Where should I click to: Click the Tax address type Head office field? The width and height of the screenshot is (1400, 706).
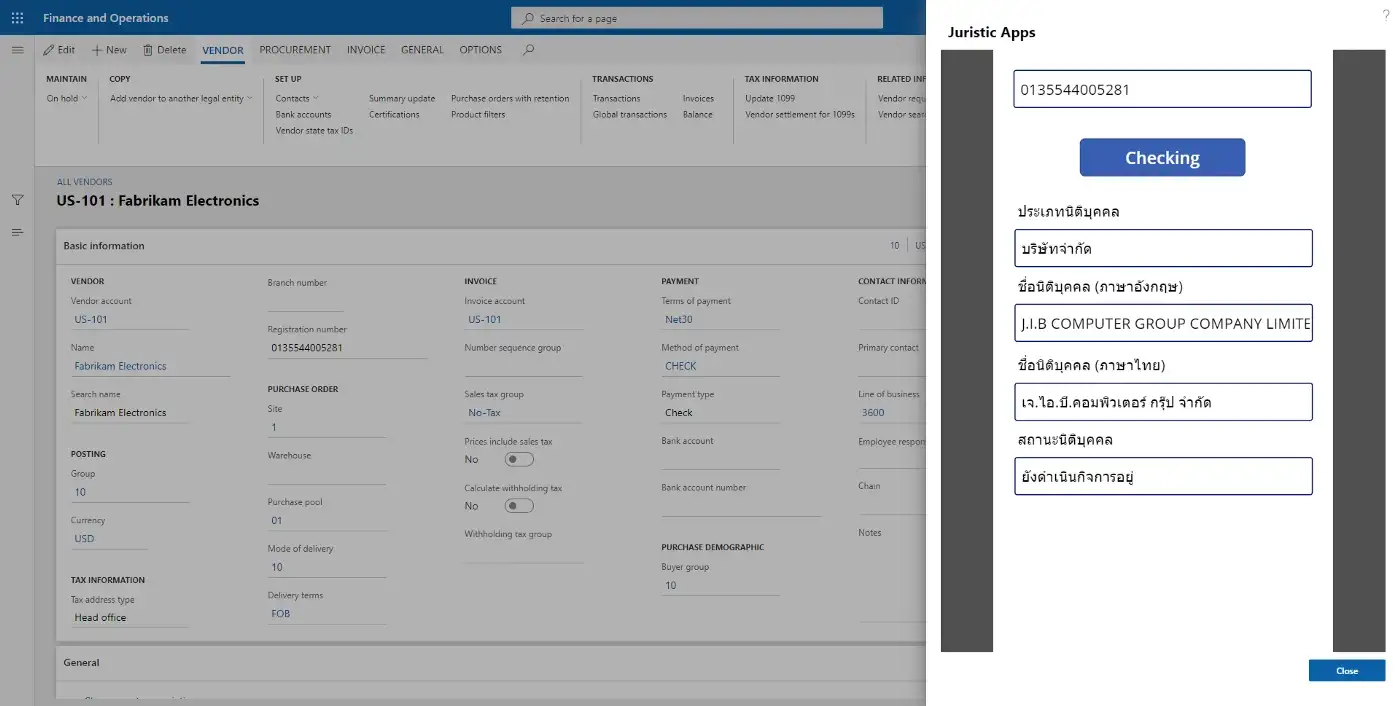click(x=129, y=617)
